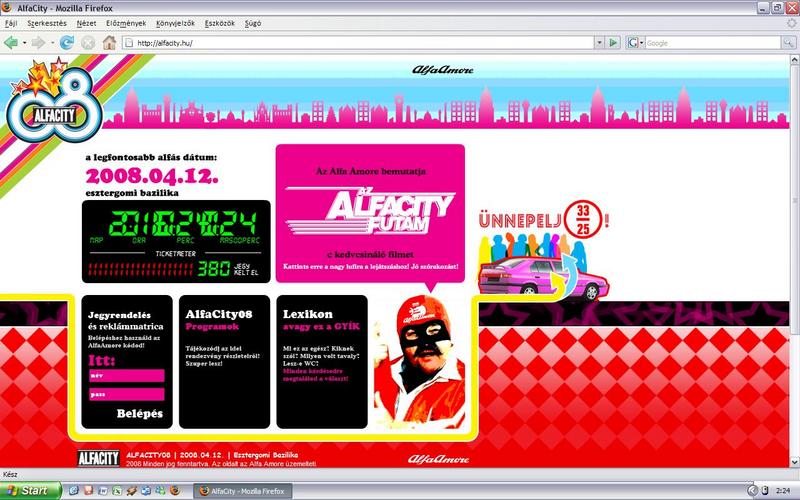Click the ticketmeter 380 counter

(x=213, y=268)
